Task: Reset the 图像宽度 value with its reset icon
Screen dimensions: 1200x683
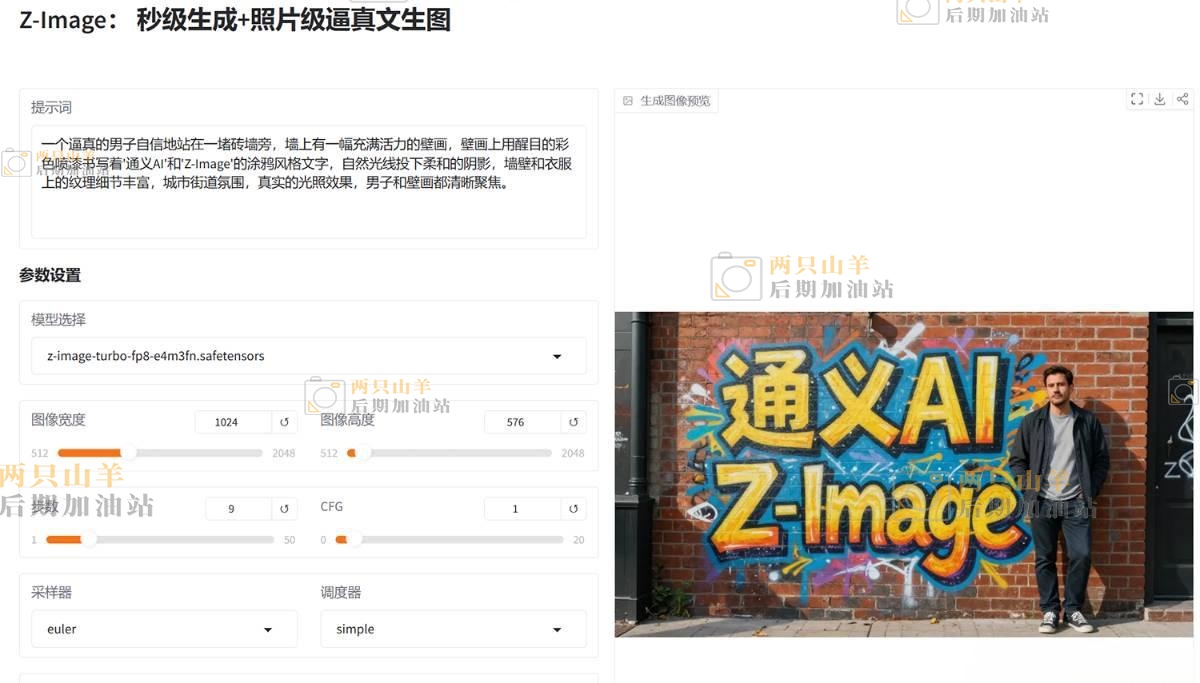Action: (x=284, y=422)
